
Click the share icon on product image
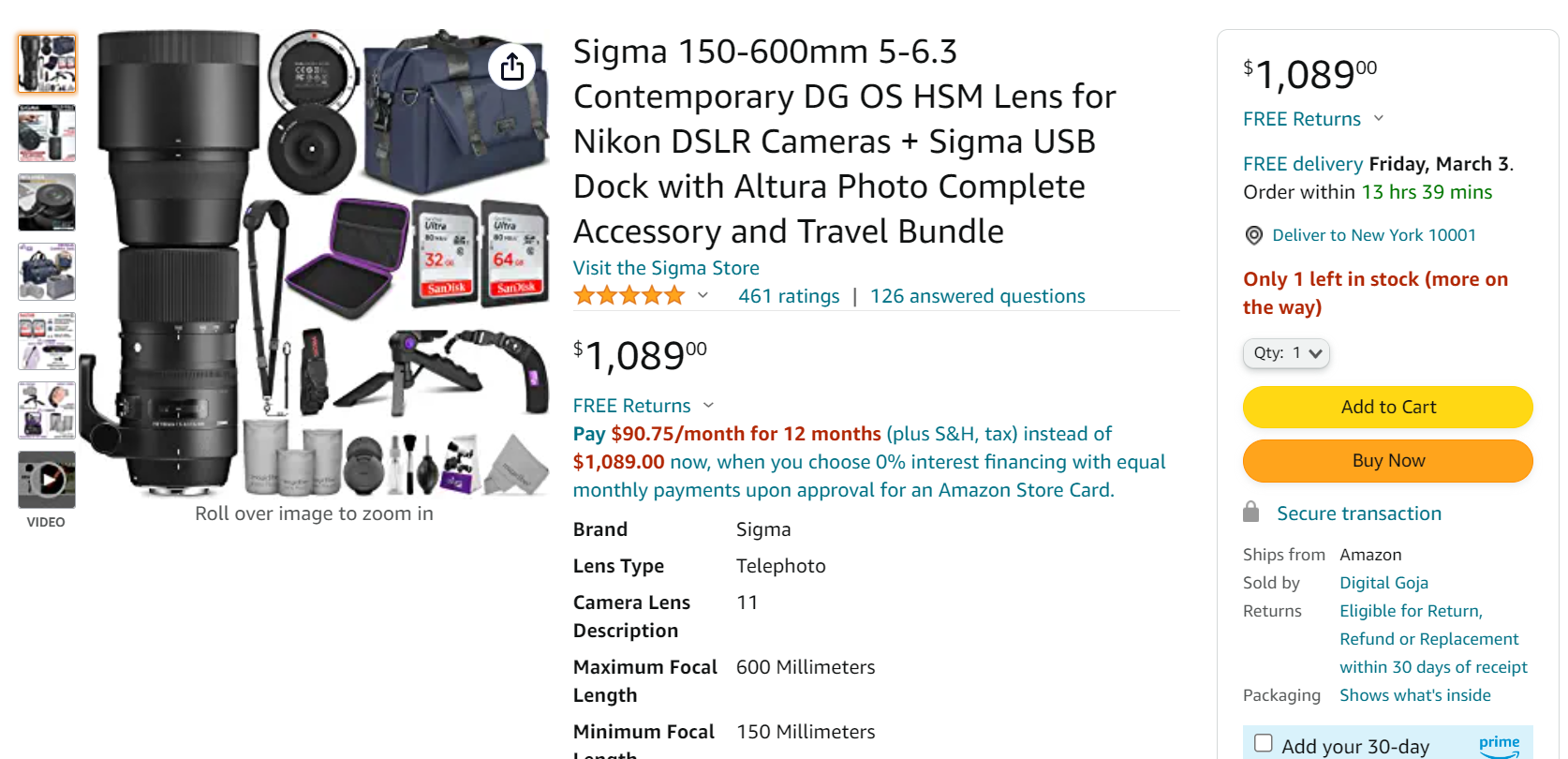pyautogui.click(x=511, y=67)
